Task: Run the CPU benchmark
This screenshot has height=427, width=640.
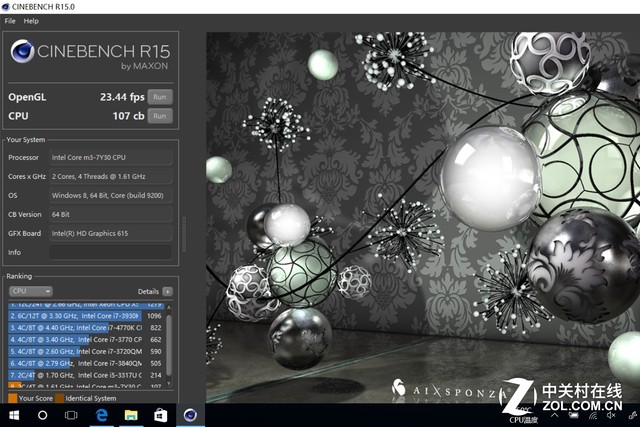Action: pyautogui.click(x=160, y=116)
